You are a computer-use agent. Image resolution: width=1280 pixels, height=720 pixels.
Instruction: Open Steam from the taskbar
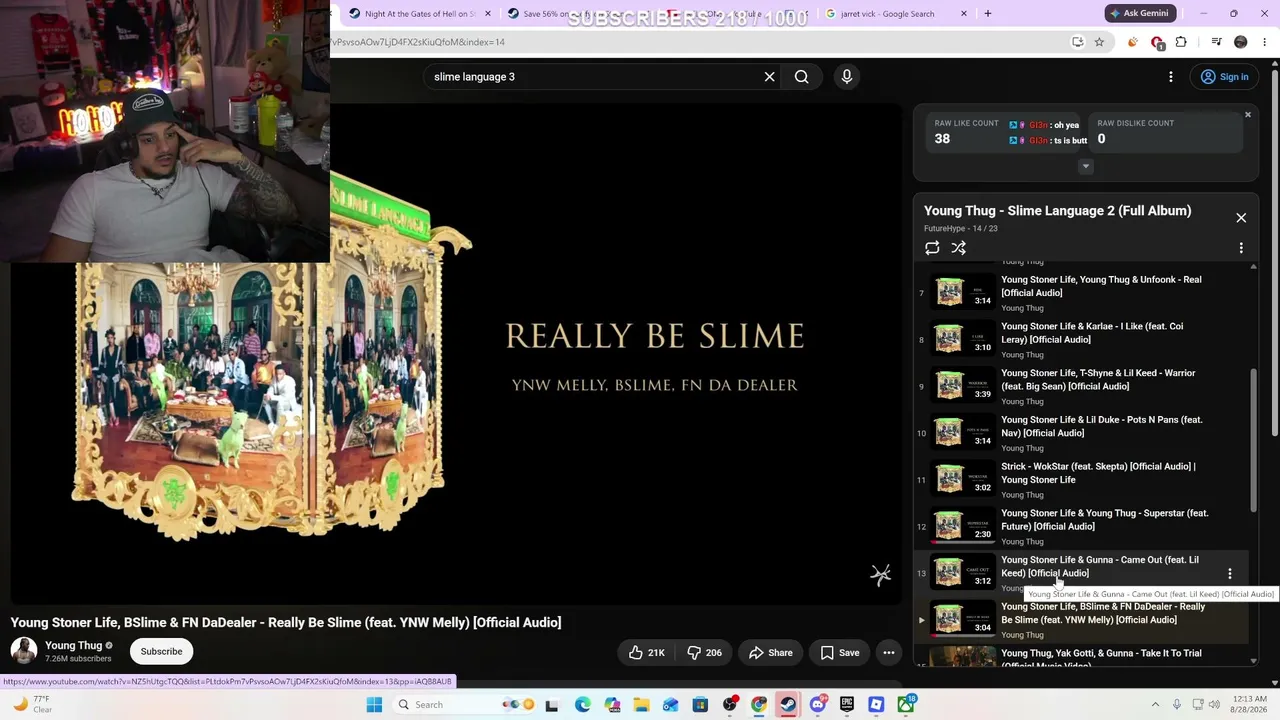[x=788, y=705]
